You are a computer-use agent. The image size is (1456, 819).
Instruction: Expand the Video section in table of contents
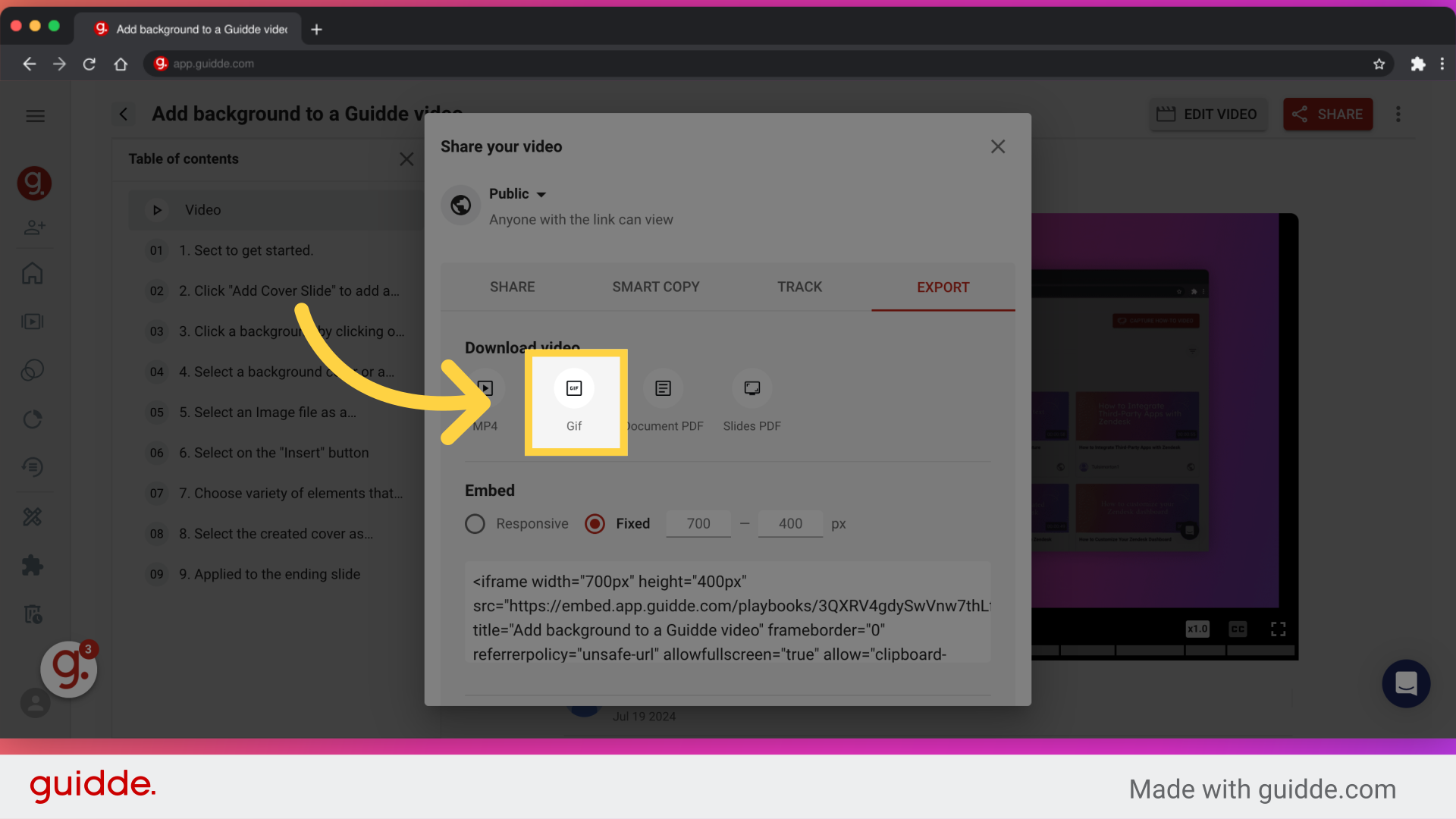coord(157,210)
